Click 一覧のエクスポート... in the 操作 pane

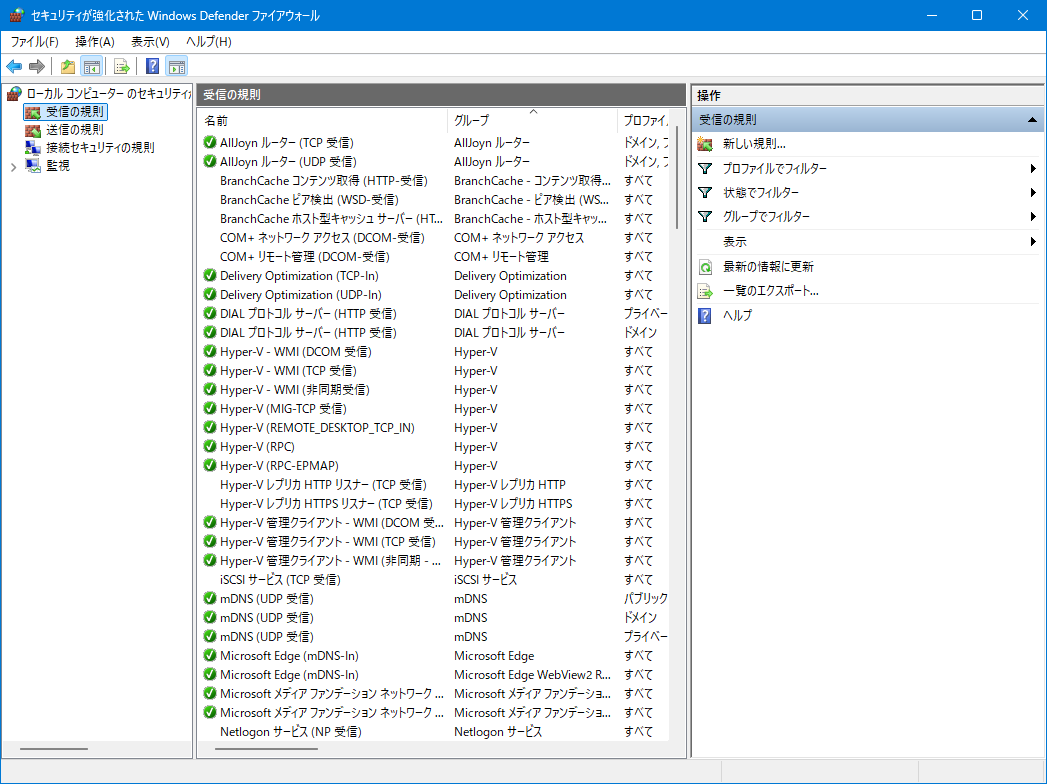[x=771, y=290]
